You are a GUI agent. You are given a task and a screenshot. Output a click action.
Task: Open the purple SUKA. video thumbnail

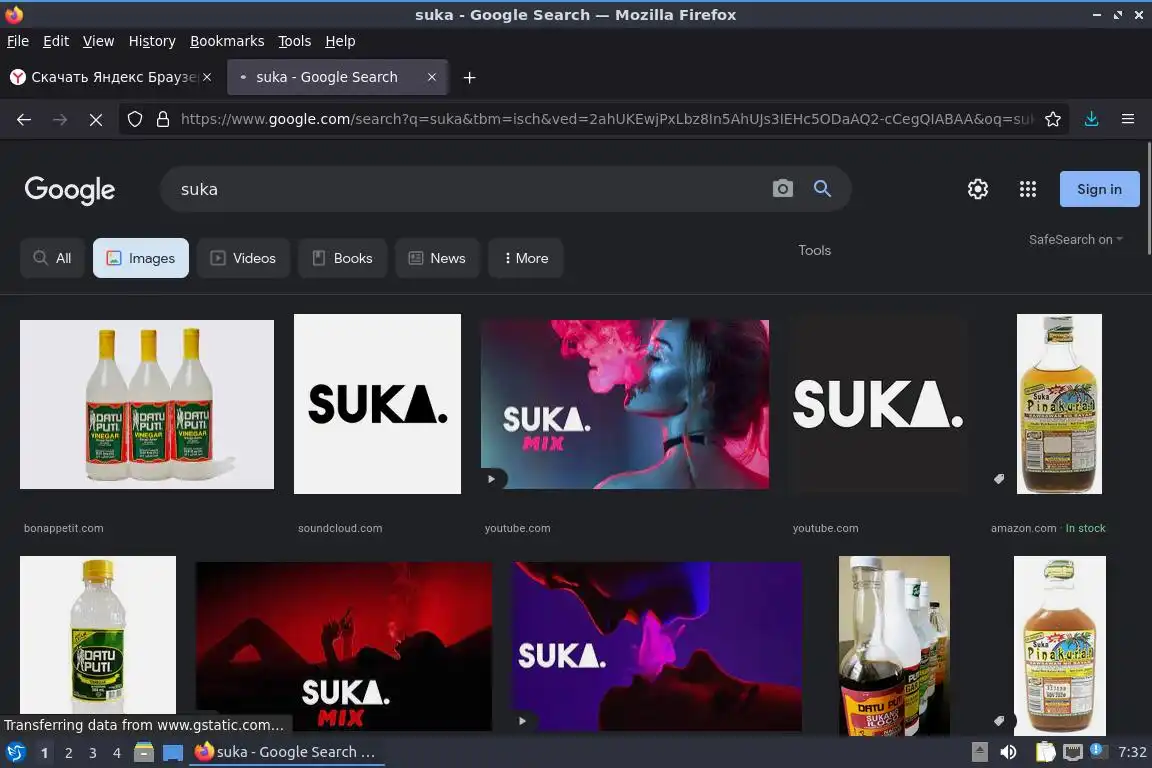pyautogui.click(x=657, y=647)
